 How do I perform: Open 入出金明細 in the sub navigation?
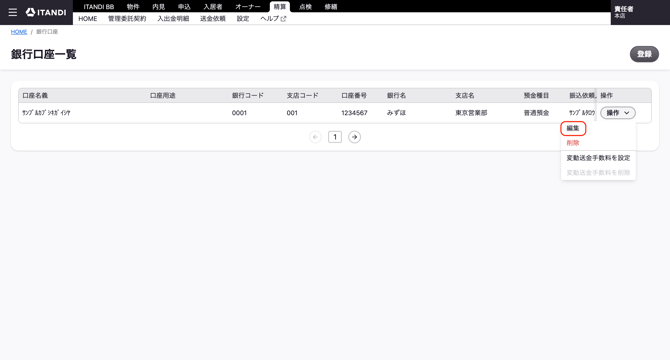coord(173,19)
